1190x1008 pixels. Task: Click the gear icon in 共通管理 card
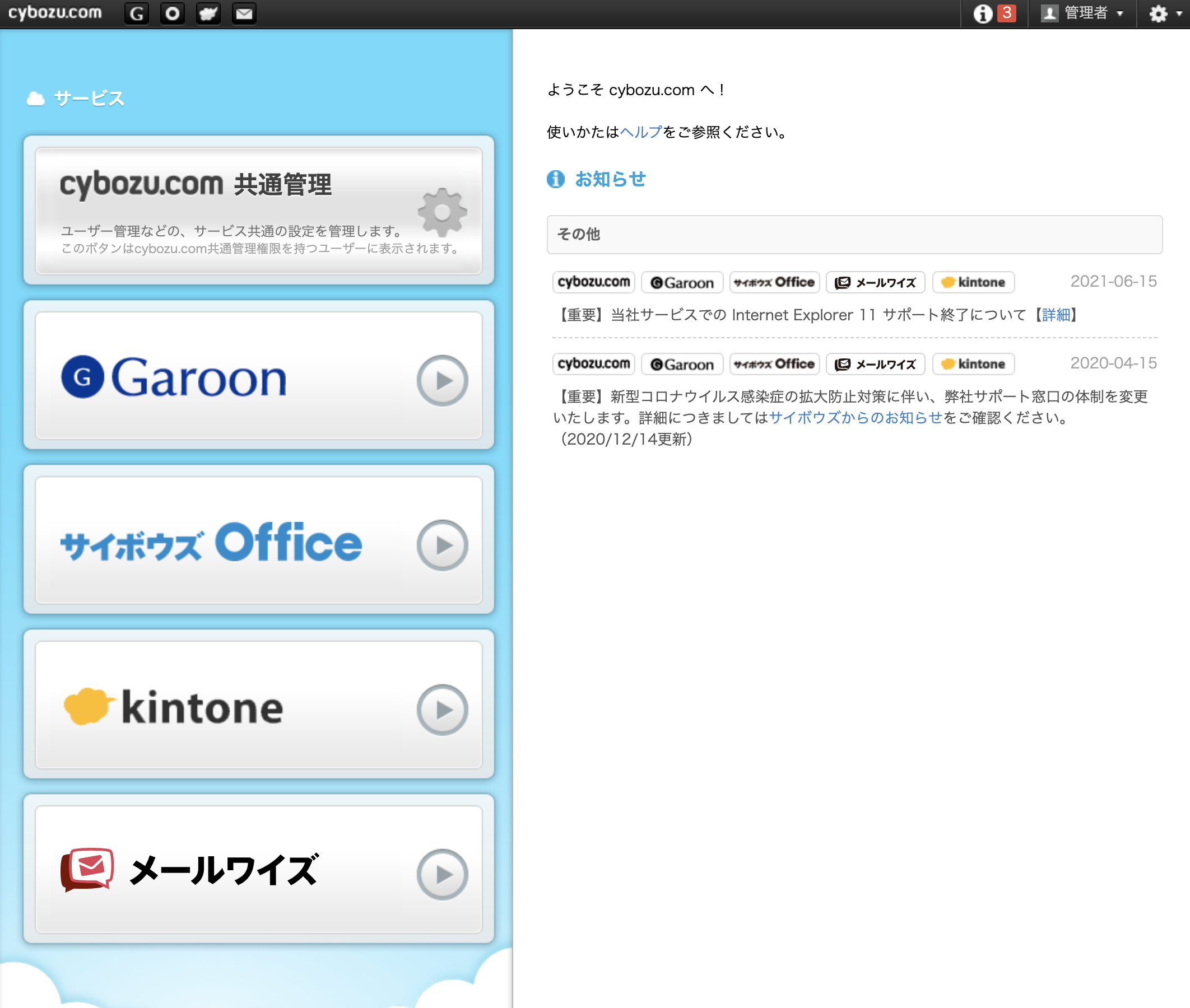coord(442,213)
